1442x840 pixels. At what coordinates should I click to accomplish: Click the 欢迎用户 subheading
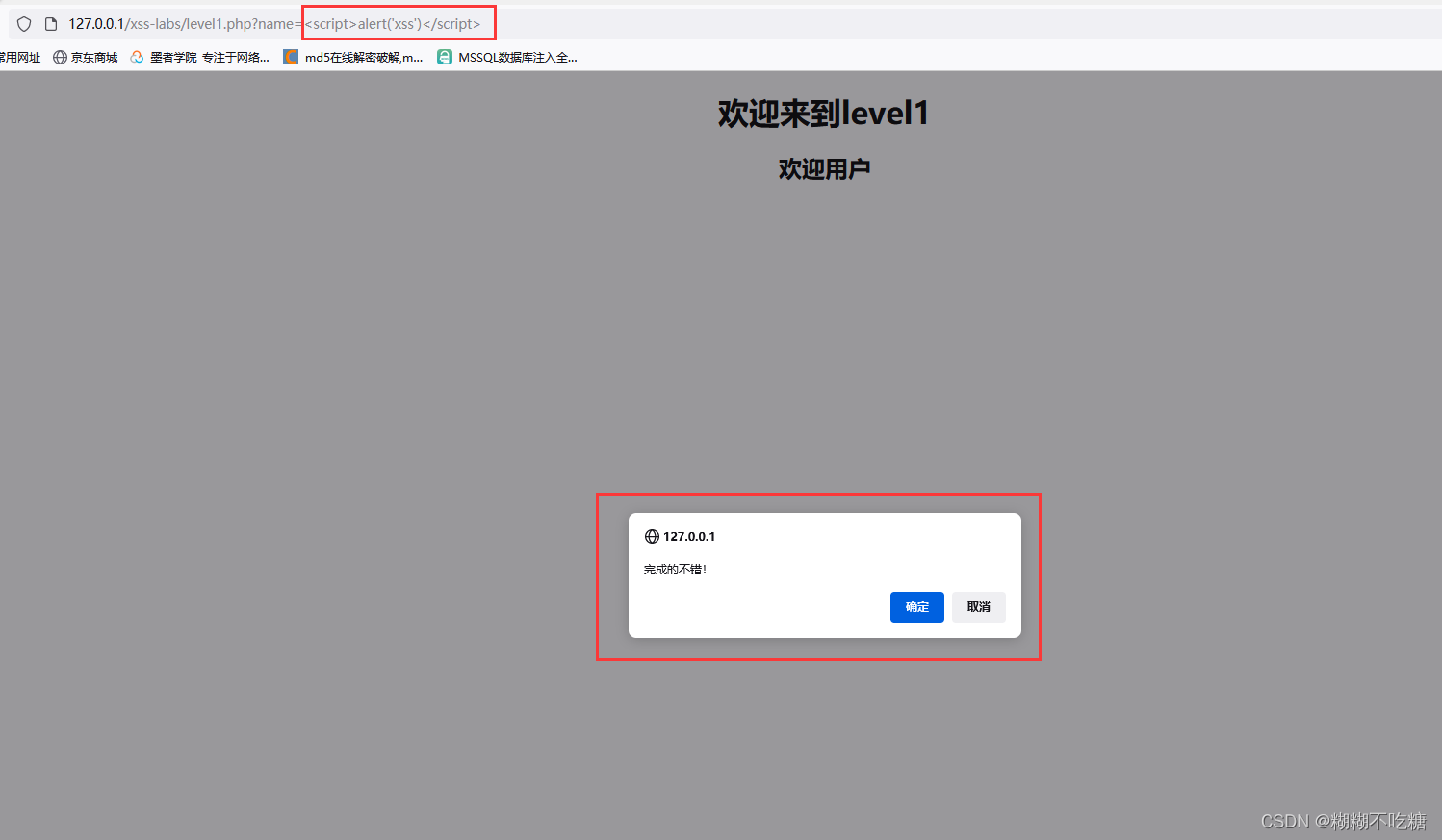824,169
